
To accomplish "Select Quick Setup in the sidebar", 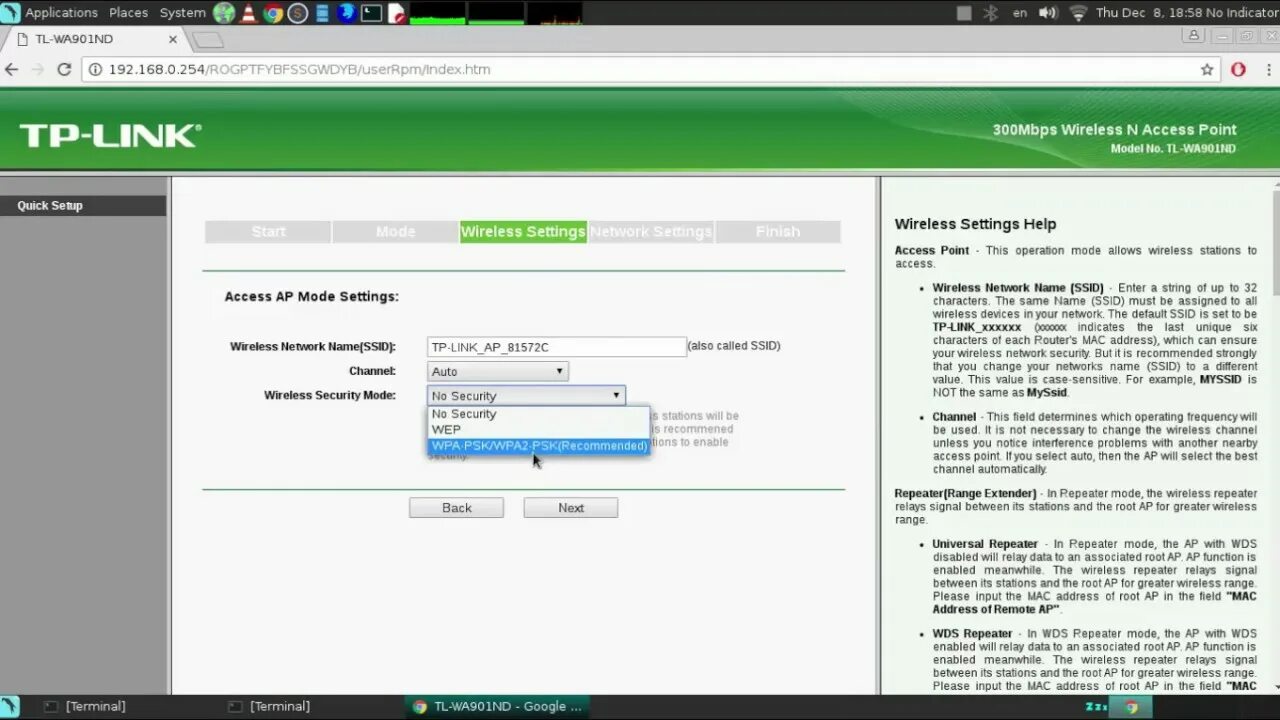I will tap(83, 205).
